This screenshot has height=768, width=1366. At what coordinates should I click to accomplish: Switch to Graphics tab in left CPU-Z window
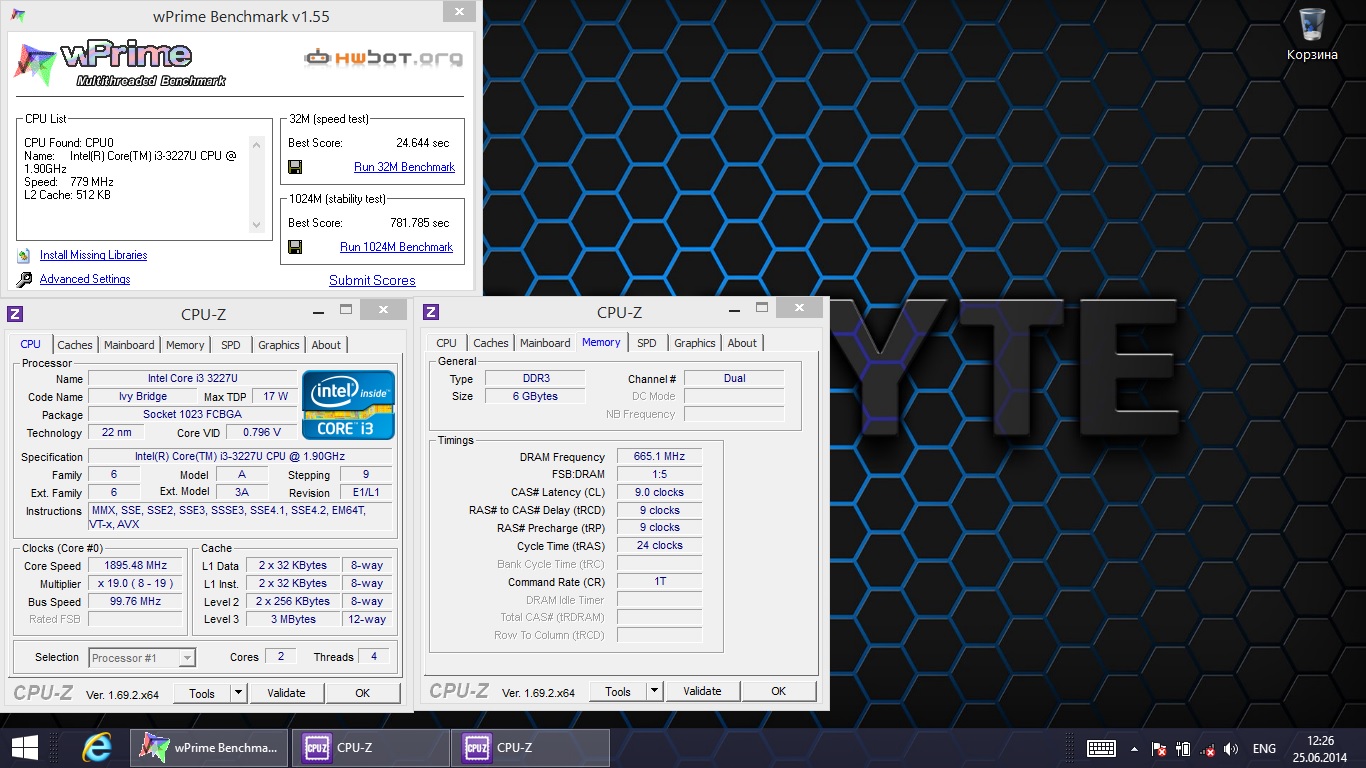click(x=279, y=345)
